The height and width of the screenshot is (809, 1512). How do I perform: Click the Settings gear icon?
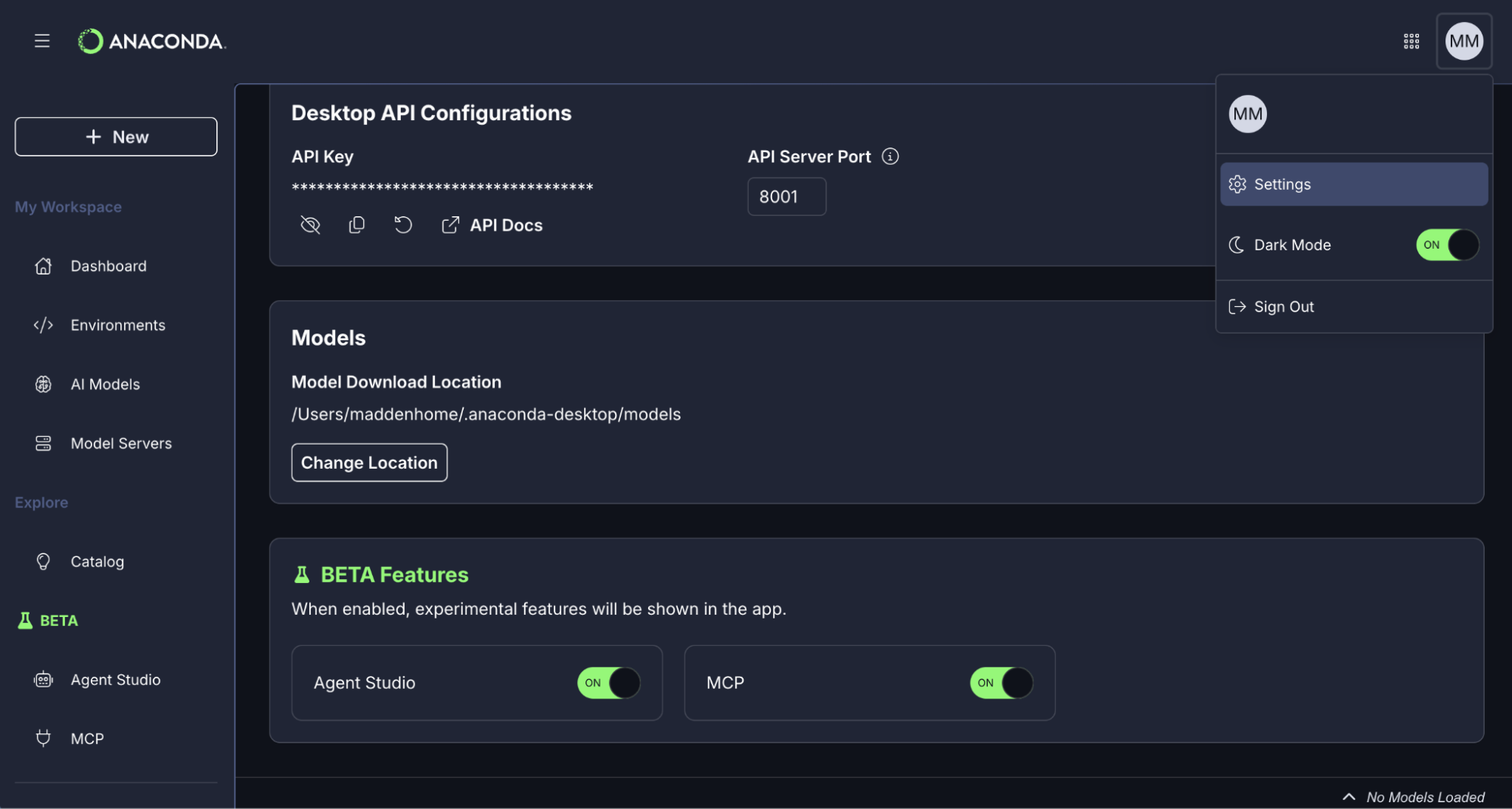point(1237,184)
